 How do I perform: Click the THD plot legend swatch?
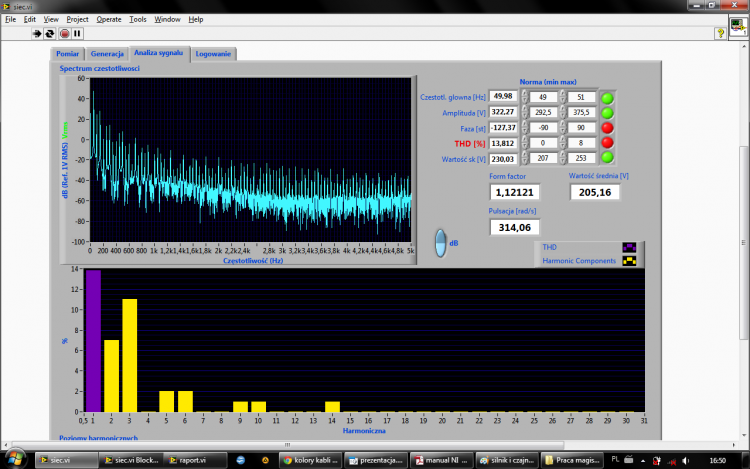(629, 247)
